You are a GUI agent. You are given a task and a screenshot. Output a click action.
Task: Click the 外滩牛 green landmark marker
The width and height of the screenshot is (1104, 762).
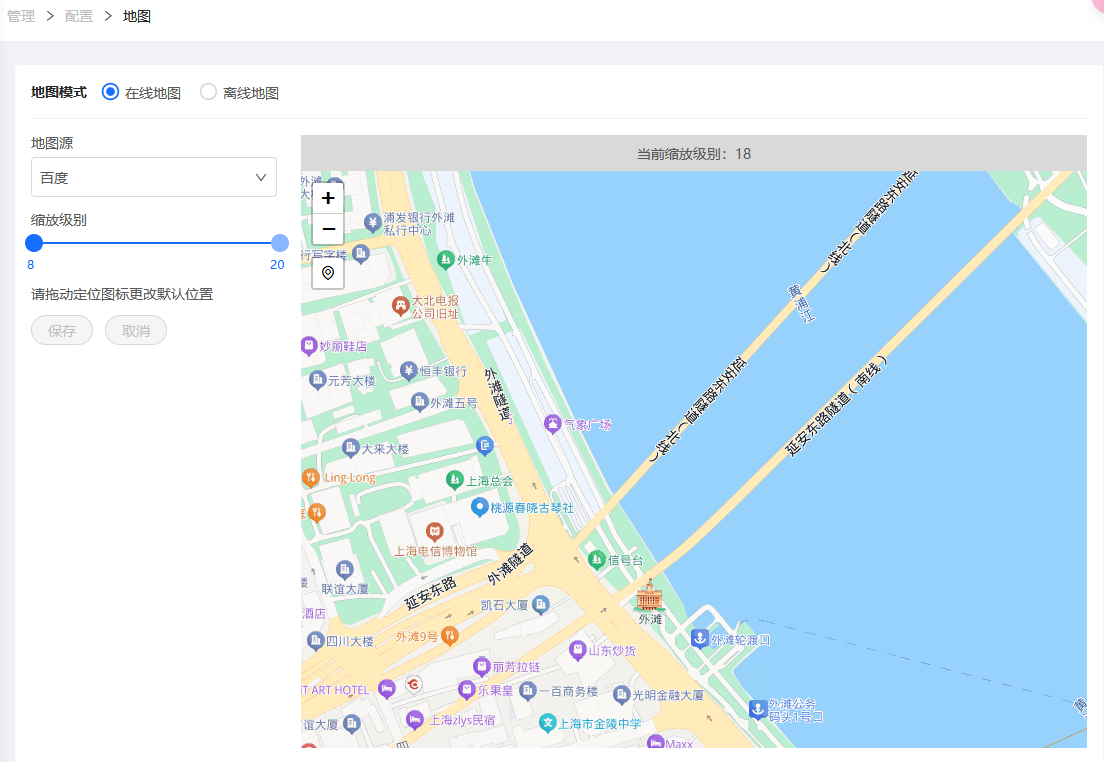(446, 260)
